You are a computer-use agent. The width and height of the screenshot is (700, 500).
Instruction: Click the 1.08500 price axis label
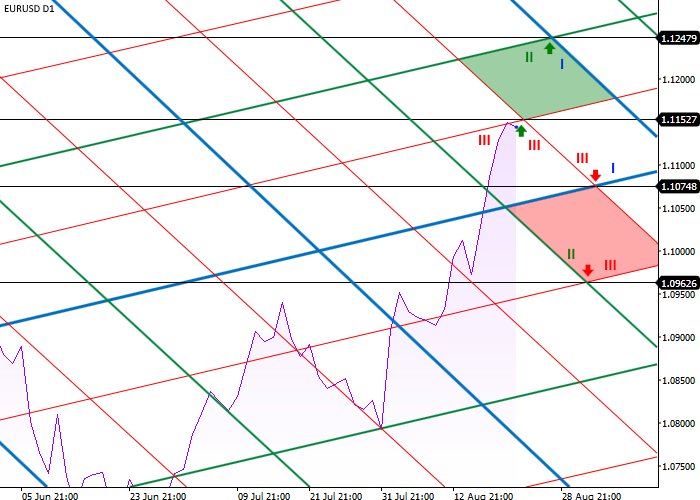pos(679,380)
